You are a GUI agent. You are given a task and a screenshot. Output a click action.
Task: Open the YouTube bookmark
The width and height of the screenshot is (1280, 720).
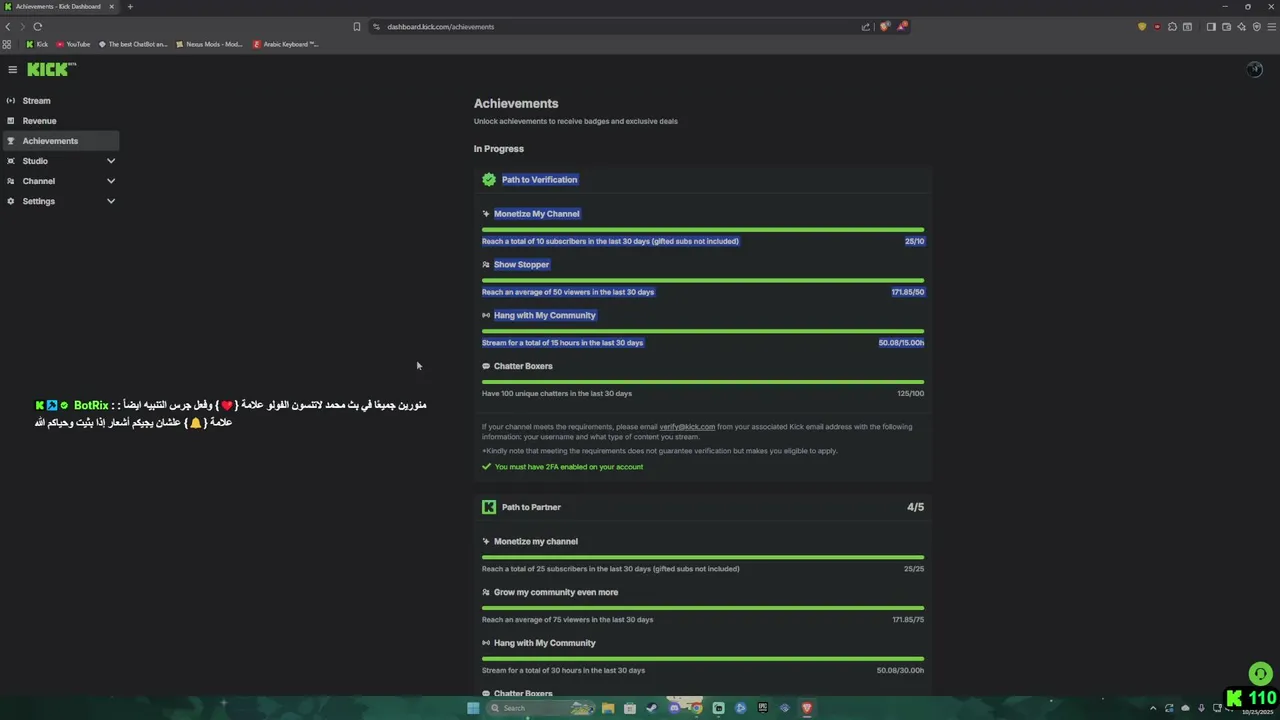click(73, 44)
